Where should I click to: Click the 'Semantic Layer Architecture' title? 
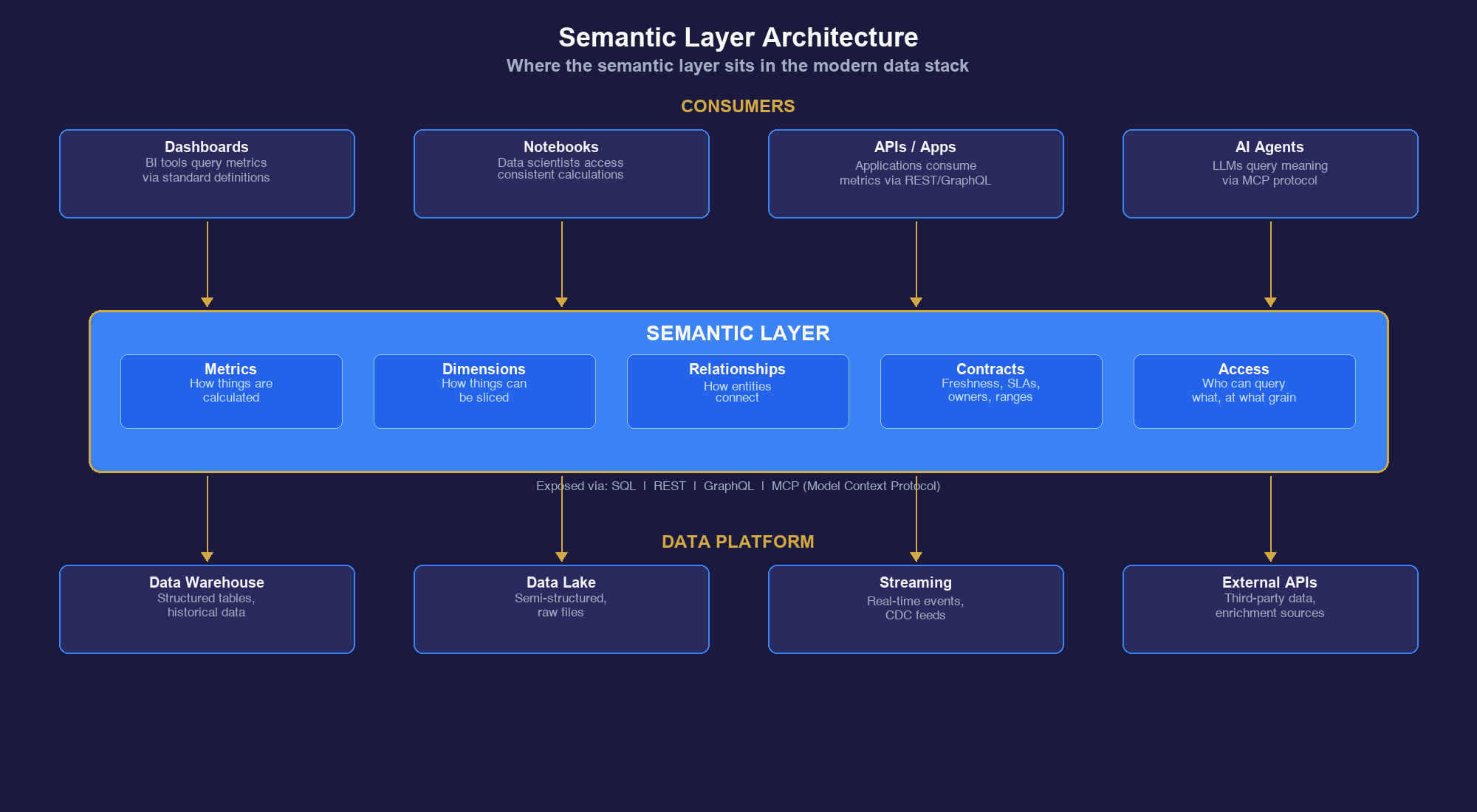click(x=738, y=38)
